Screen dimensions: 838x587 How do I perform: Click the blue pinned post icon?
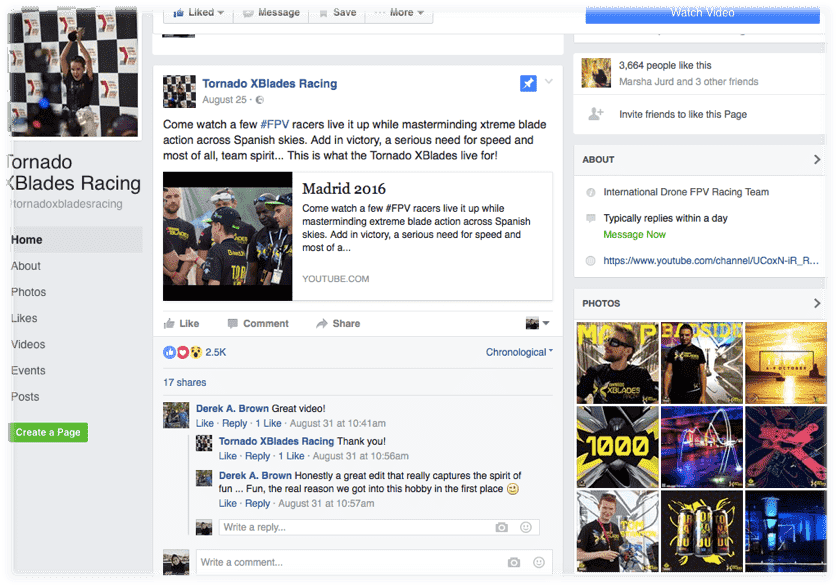click(x=528, y=84)
